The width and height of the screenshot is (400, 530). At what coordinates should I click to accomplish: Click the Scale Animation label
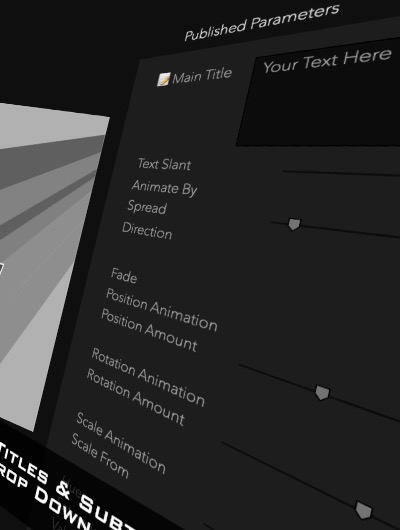[x=121, y=443]
